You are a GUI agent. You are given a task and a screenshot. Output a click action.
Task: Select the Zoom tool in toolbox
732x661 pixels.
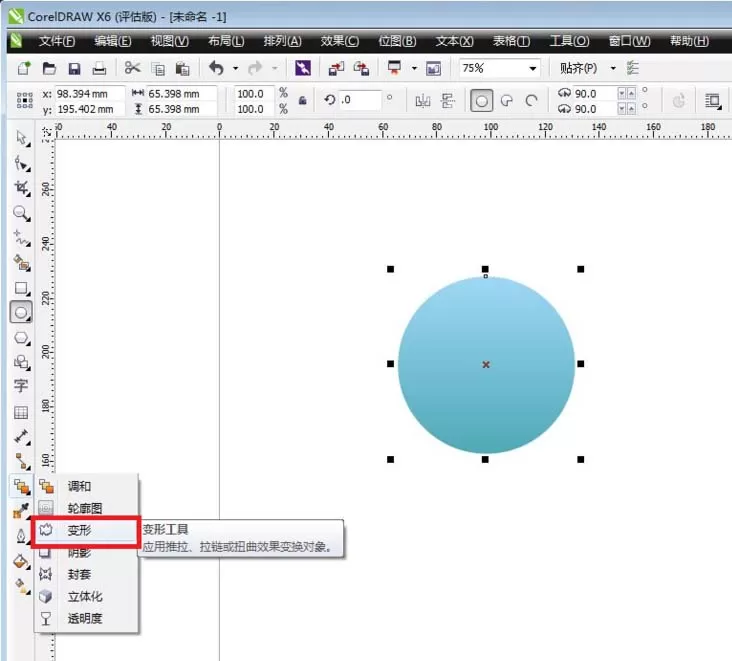click(x=21, y=213)
